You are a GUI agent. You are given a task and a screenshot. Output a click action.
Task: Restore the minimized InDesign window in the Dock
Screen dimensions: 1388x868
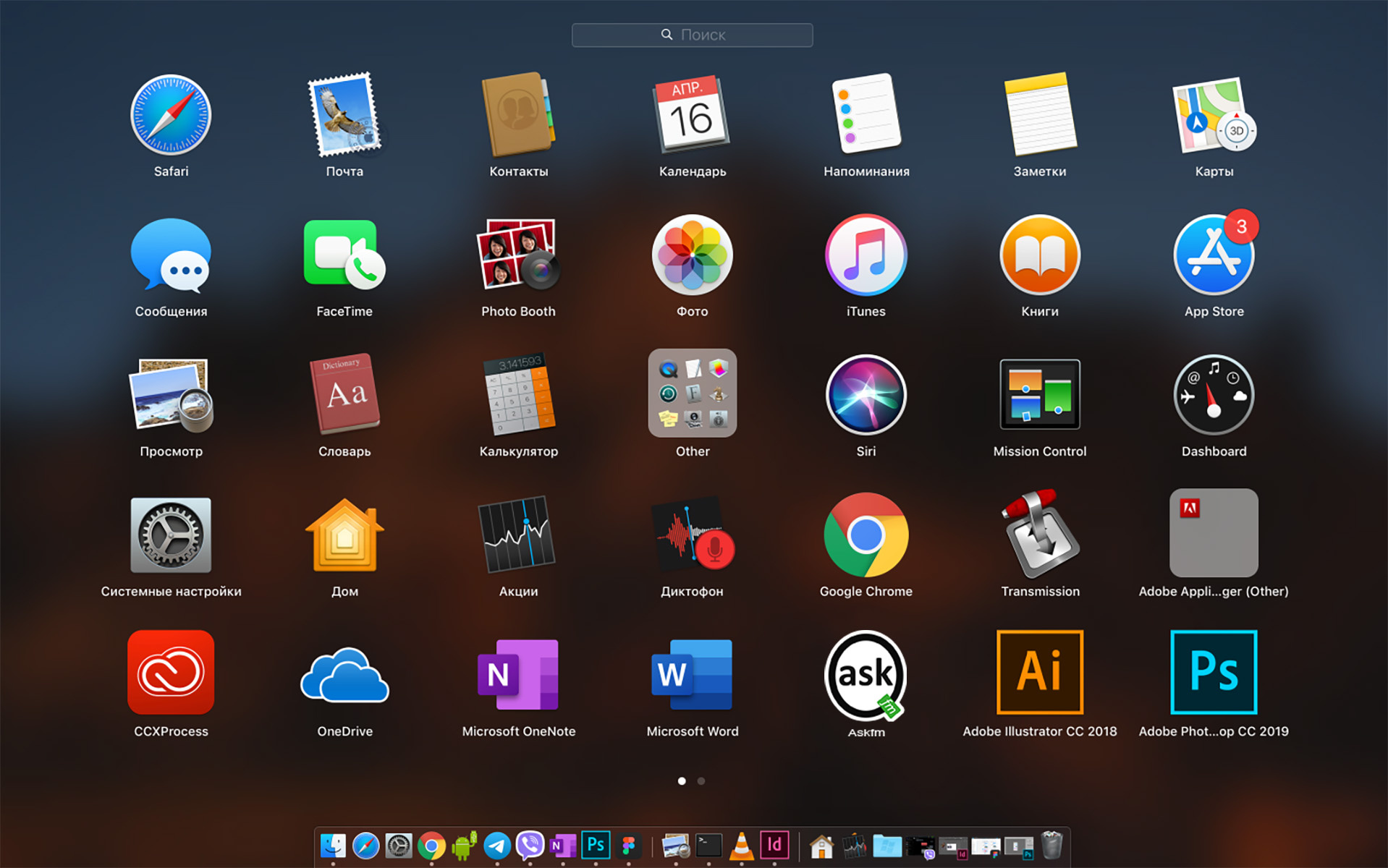[954, 847]
